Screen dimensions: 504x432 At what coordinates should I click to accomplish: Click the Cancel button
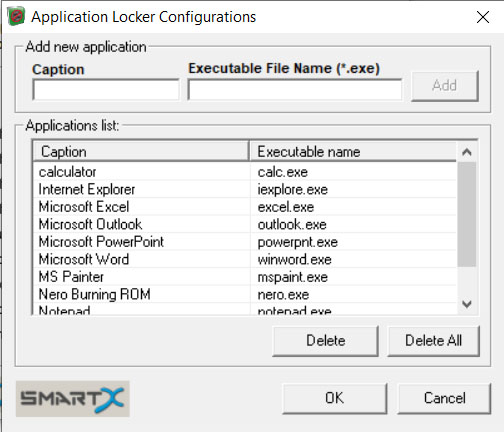point(444,398)
